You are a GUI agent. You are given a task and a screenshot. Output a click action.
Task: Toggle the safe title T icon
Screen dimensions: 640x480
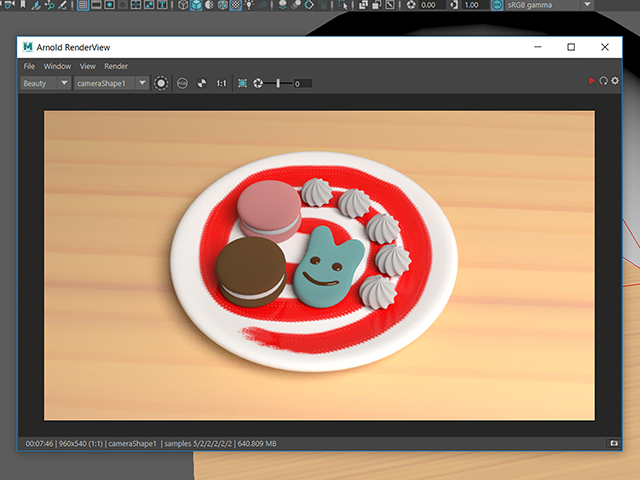(162, 5)
